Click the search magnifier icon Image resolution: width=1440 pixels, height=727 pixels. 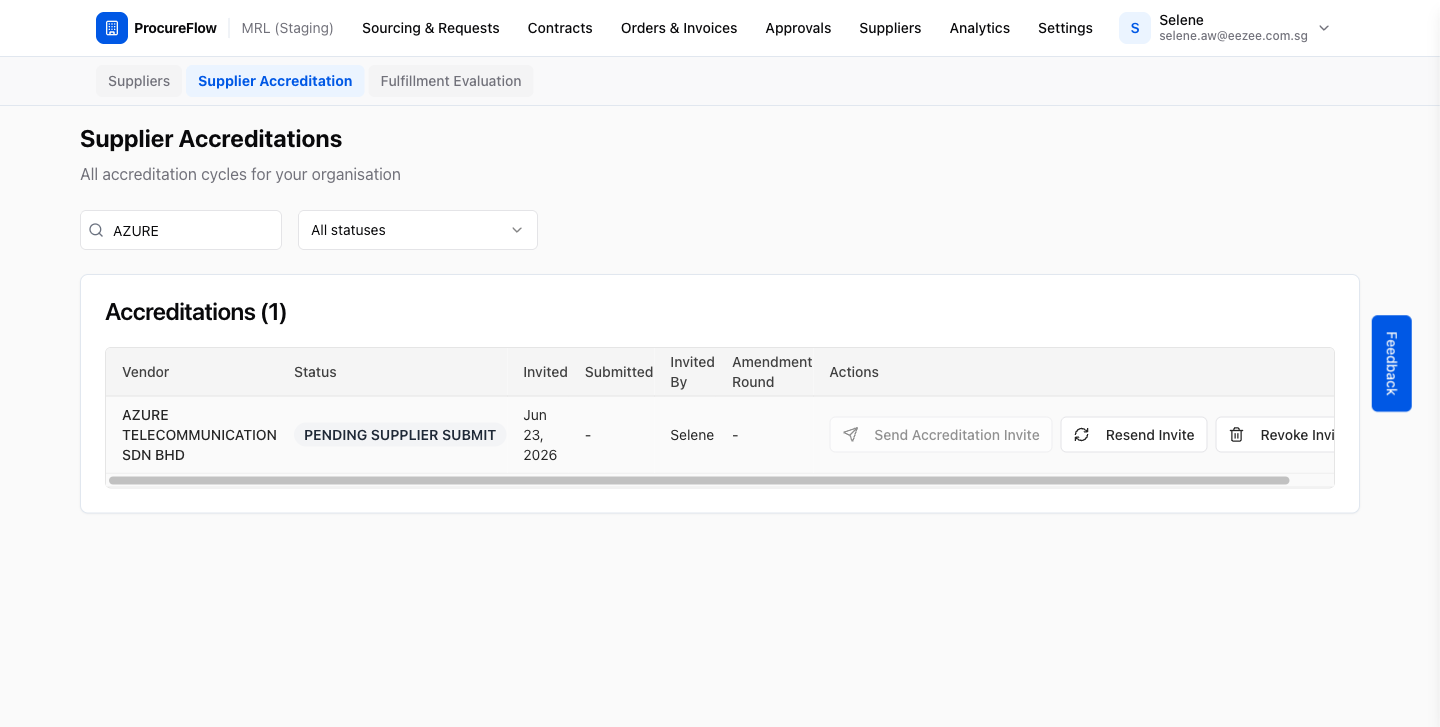97,230
